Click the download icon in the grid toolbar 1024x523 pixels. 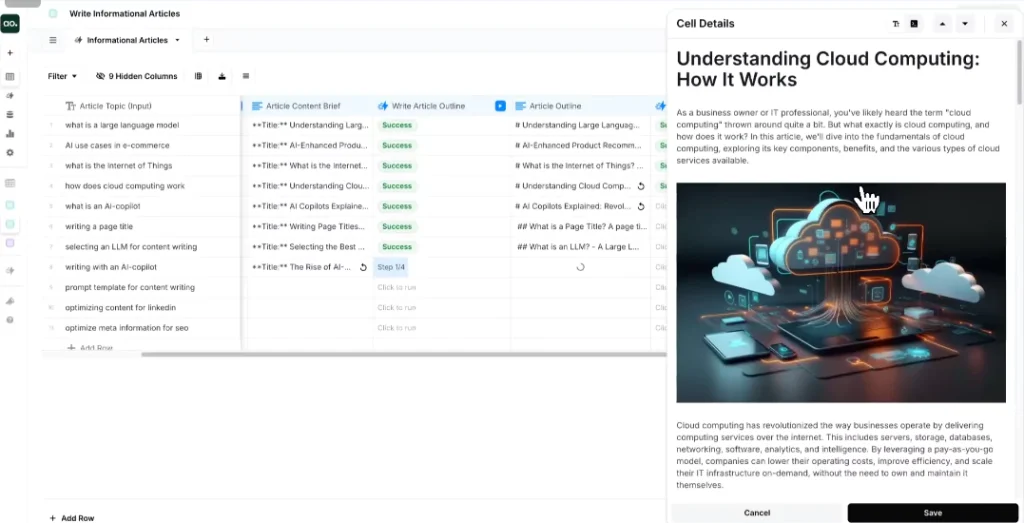[222, 76]
